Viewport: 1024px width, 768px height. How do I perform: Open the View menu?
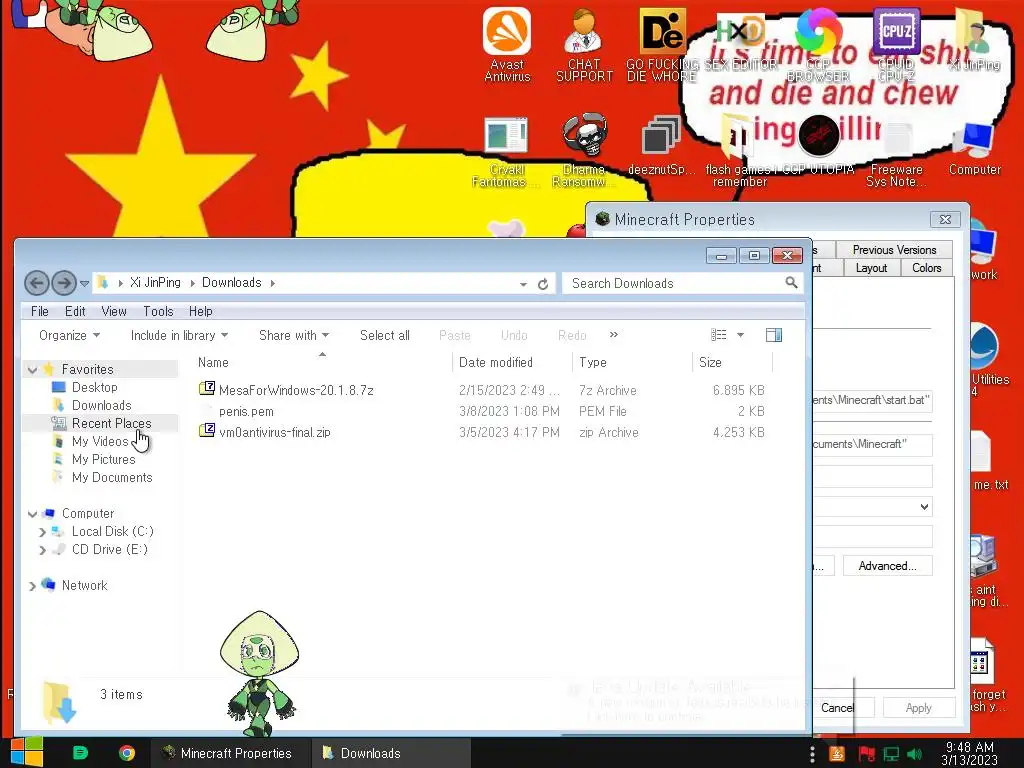coord(114,312)
